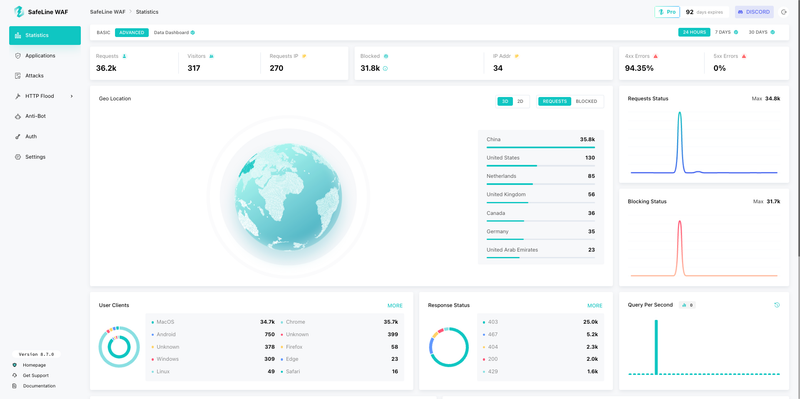Click the SafeLine WAF logo icon
Image resolution: width=800 pixels, height=399 pixels.
pos(19,11)
